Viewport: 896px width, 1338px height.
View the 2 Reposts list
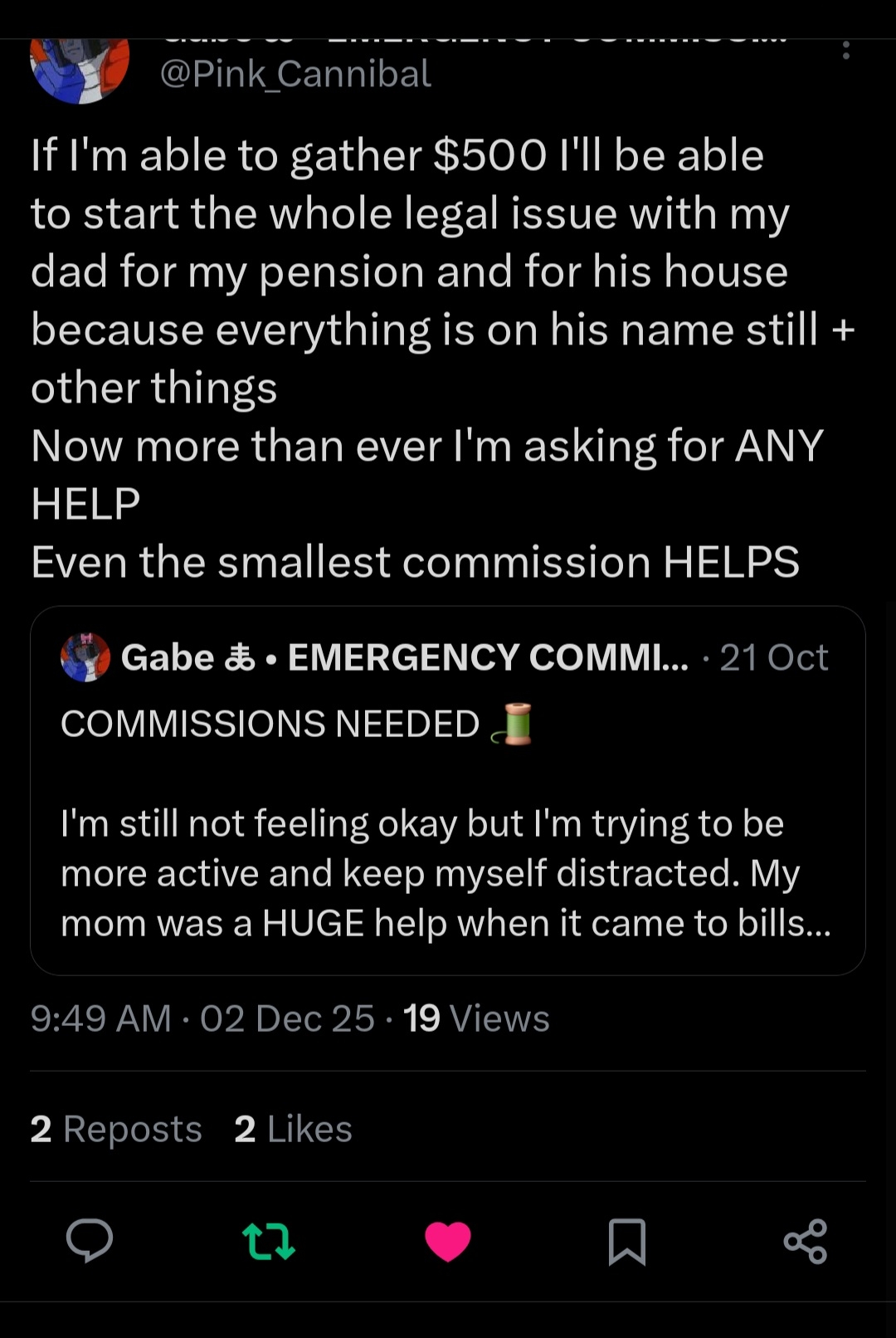point(116,1129)
